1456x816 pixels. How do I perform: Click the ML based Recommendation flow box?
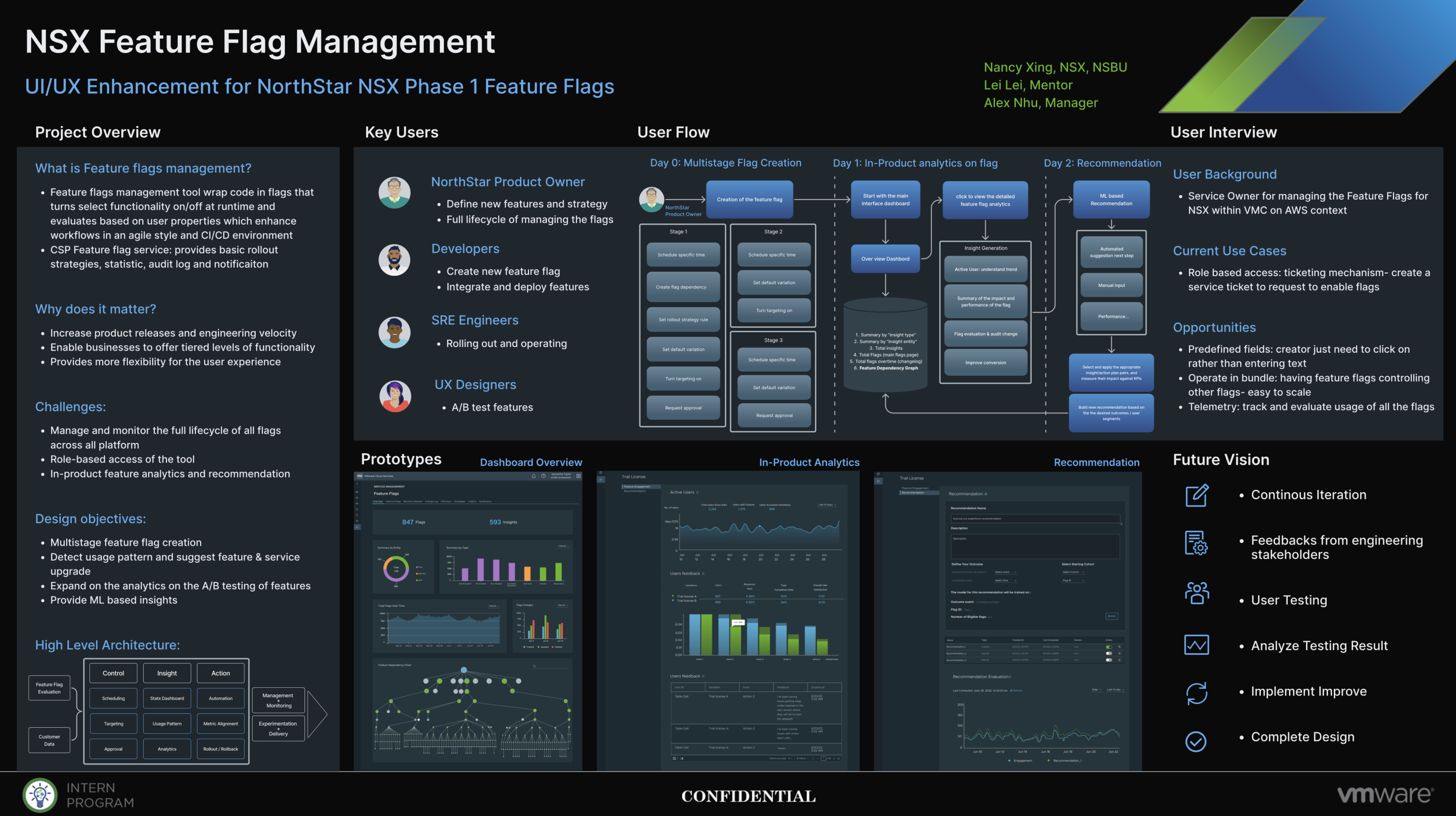pos(1111,199)
